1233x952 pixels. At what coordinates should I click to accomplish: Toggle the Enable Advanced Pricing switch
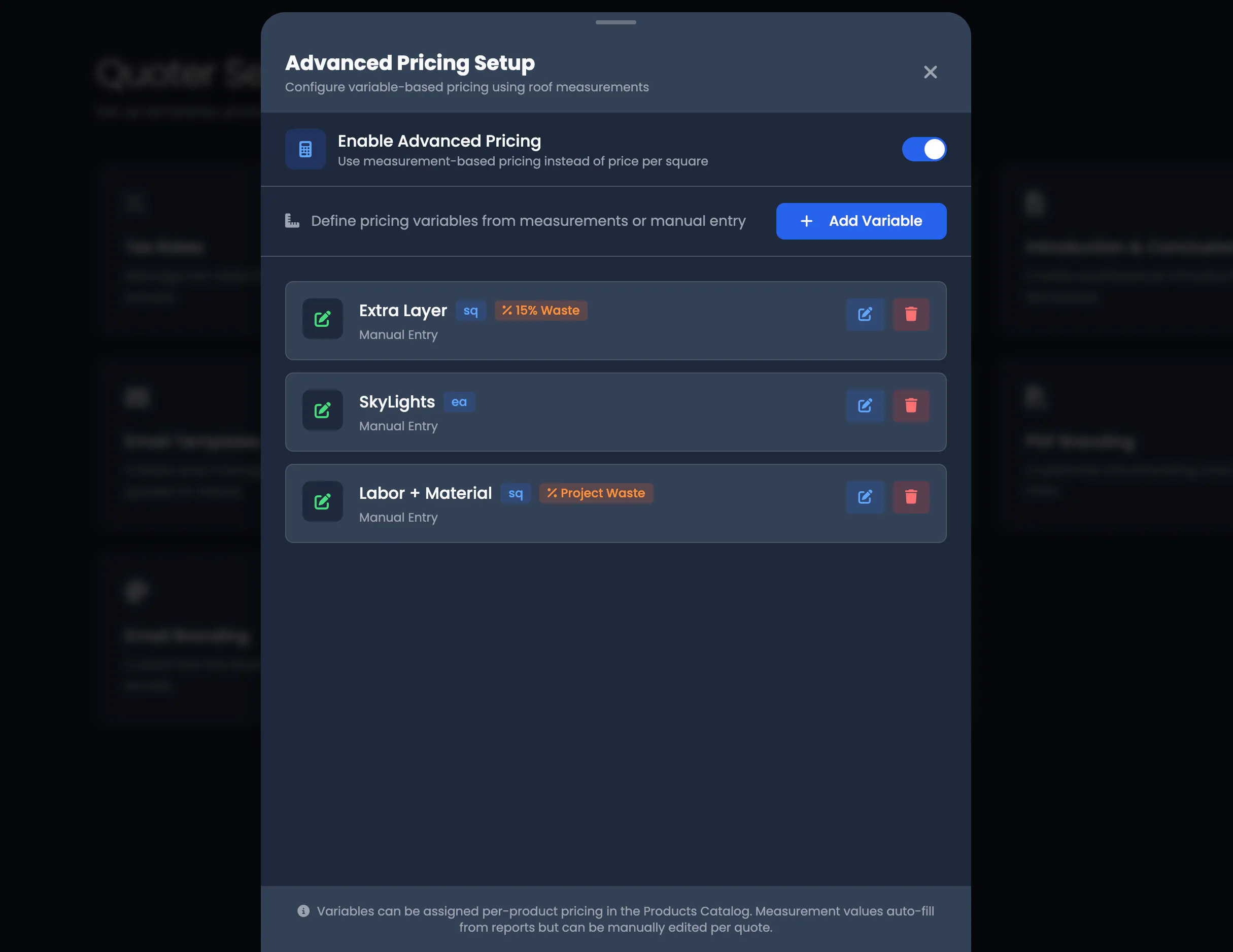click(x=923, y=149)
